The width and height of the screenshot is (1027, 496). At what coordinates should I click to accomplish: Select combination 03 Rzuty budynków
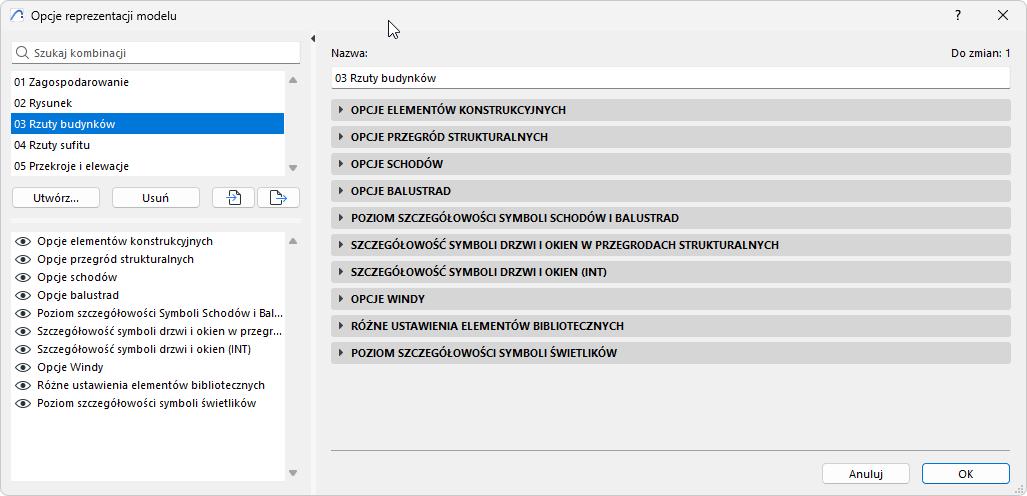[147, 124]
